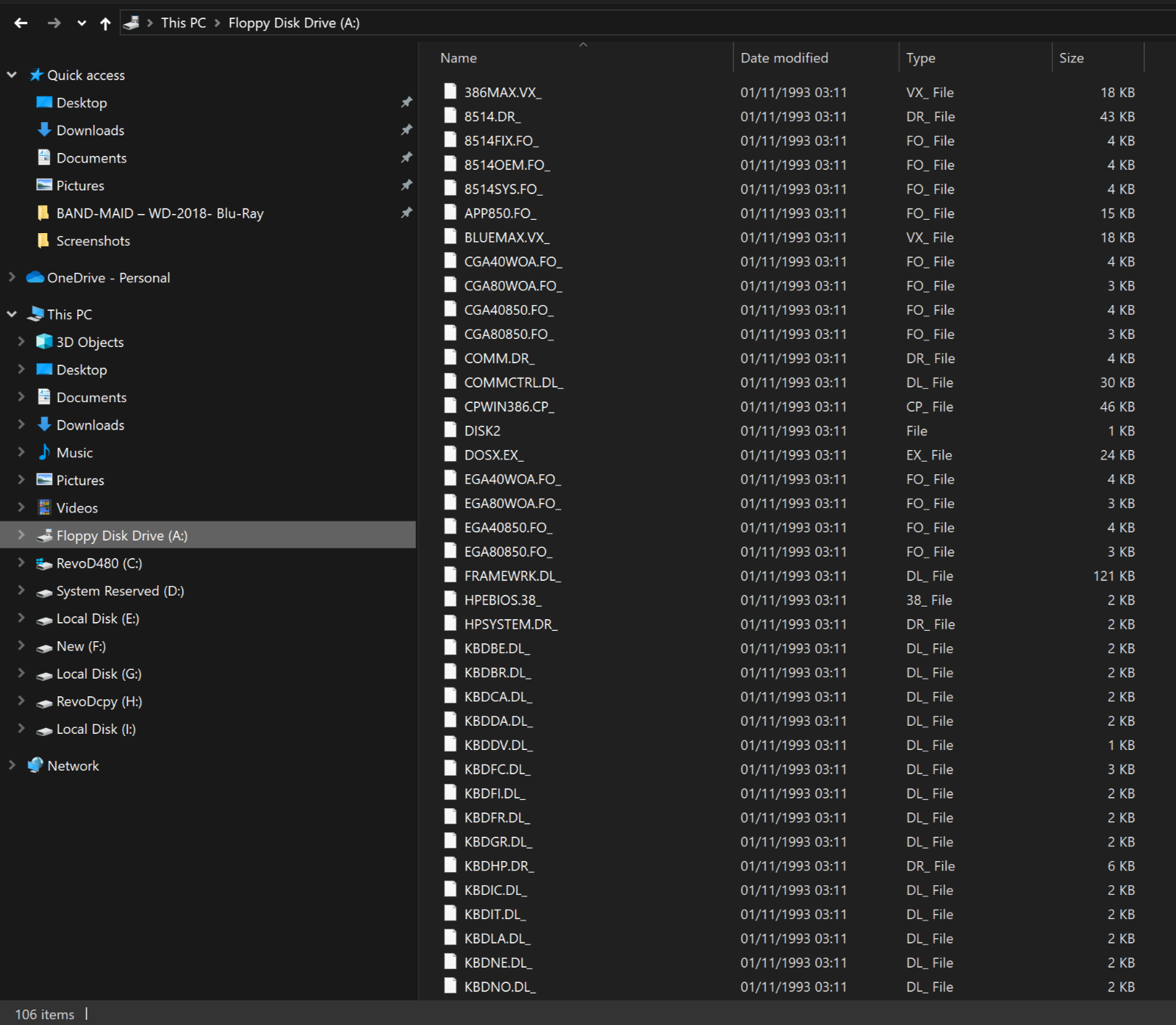The height and width of the screenshot is (1025, 1176).
Task: Click This PC in address breadcrumb
Action: 183,23
